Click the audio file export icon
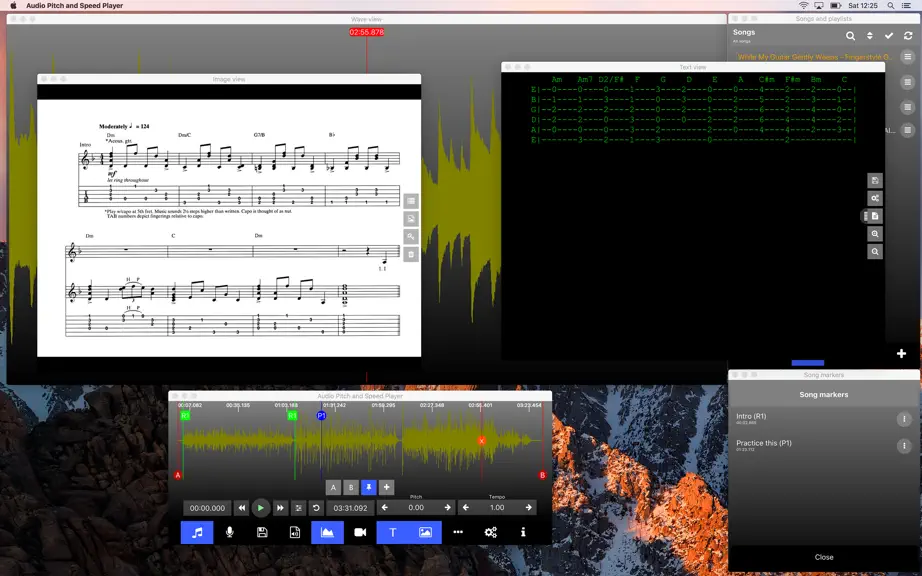The image size is (922, 576). (295, 532)
